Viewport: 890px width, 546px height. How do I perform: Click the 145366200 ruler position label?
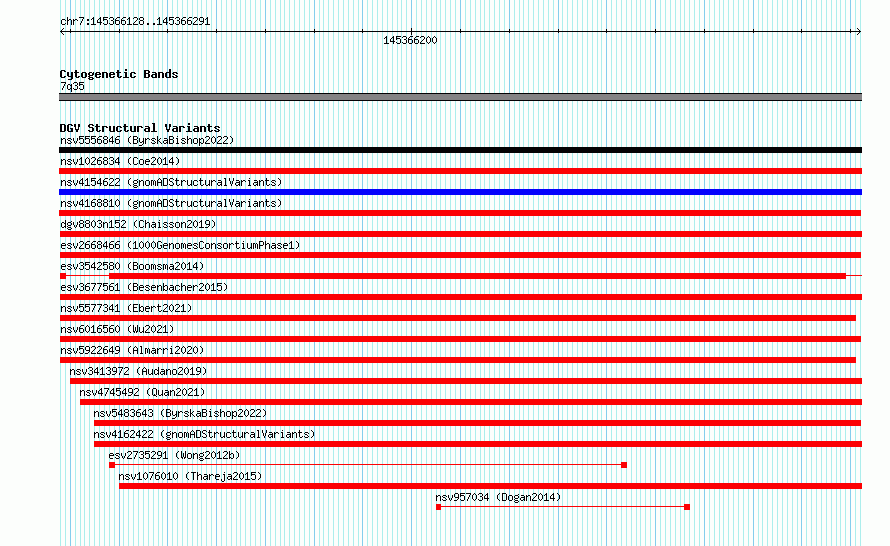[x=410, y=40]
